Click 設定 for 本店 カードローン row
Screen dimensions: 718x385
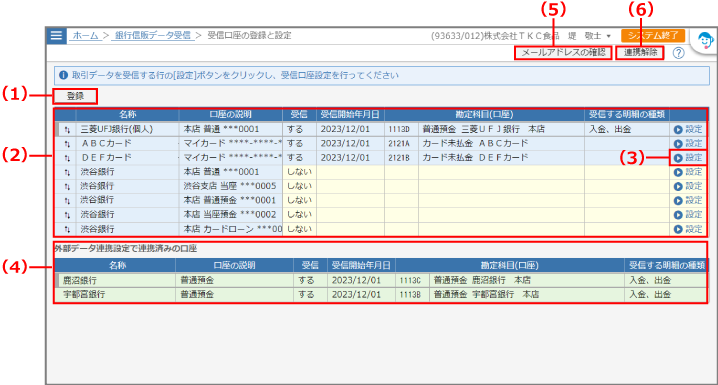[688, 229]
